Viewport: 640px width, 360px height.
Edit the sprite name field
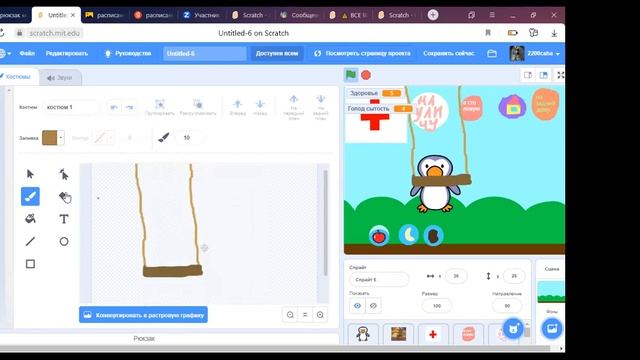pos(379,280)
